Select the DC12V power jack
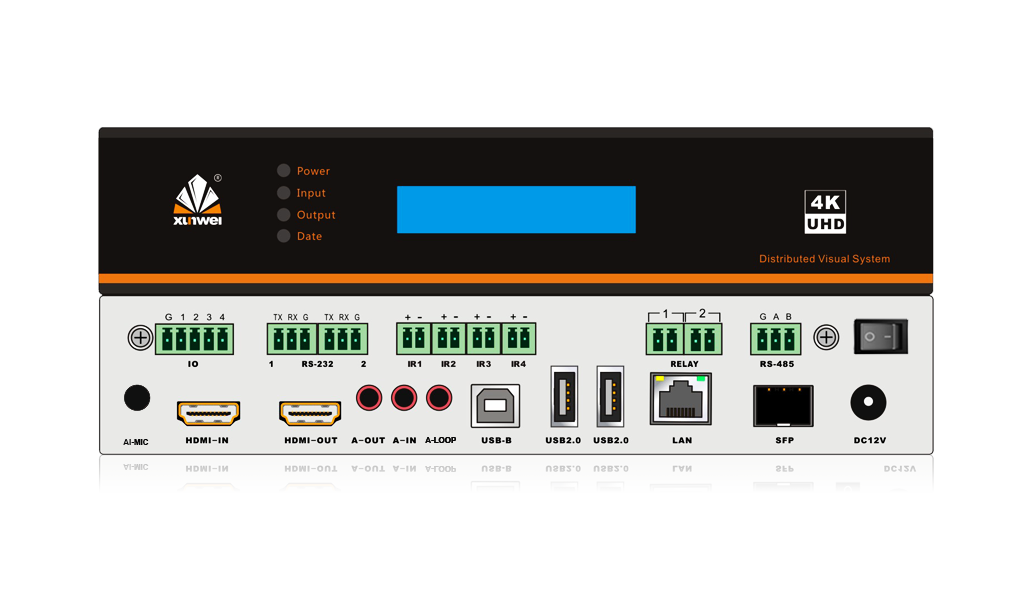Screen dimensions: 1030x600 point(868,404)
